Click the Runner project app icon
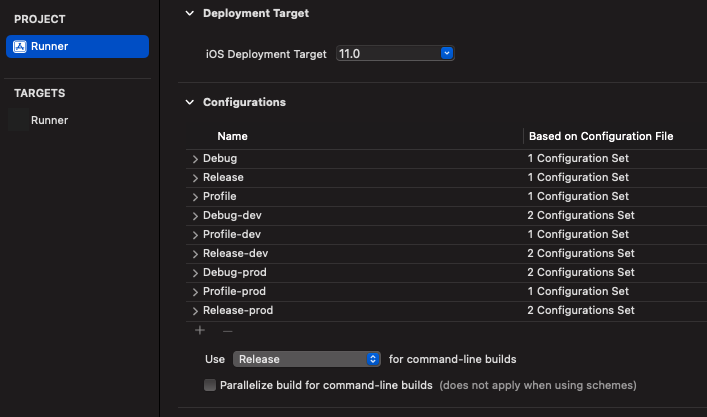This screenshot has width=707, height=417. tap(19, 46)
